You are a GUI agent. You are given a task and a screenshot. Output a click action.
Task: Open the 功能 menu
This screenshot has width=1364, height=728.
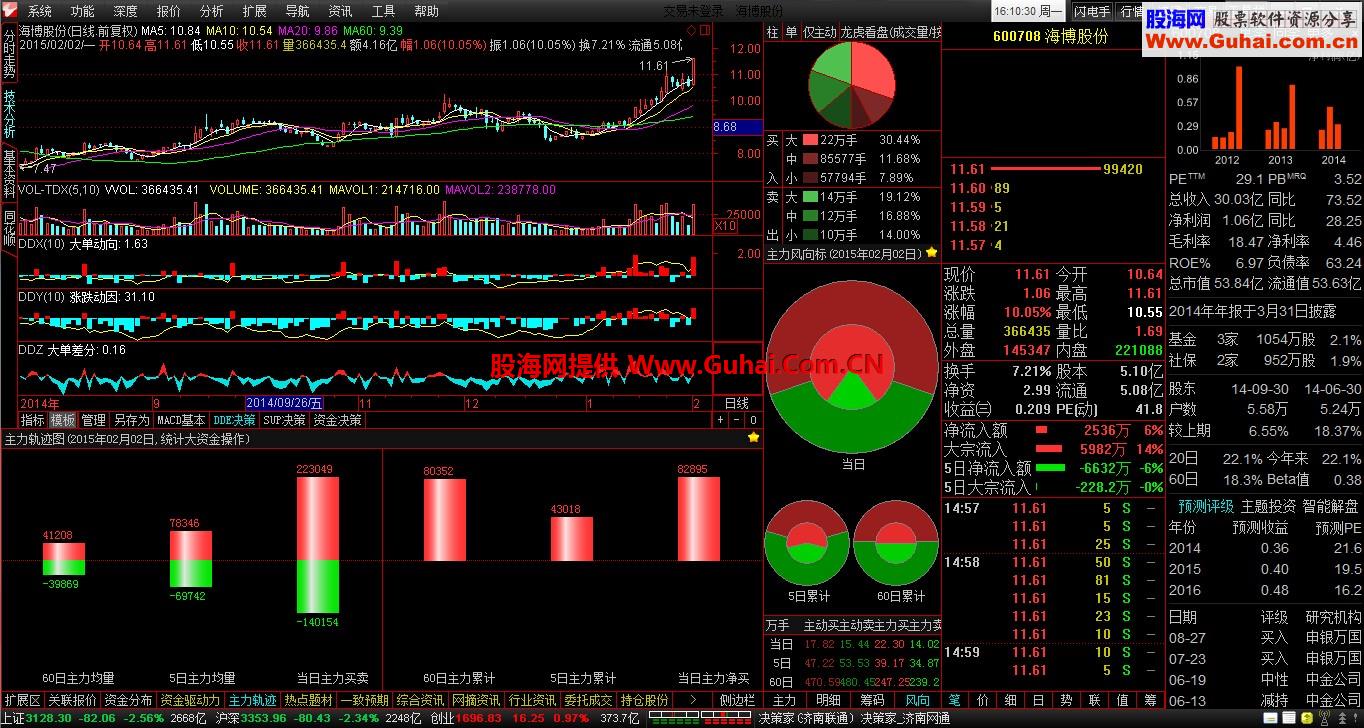tap(83, 11)
